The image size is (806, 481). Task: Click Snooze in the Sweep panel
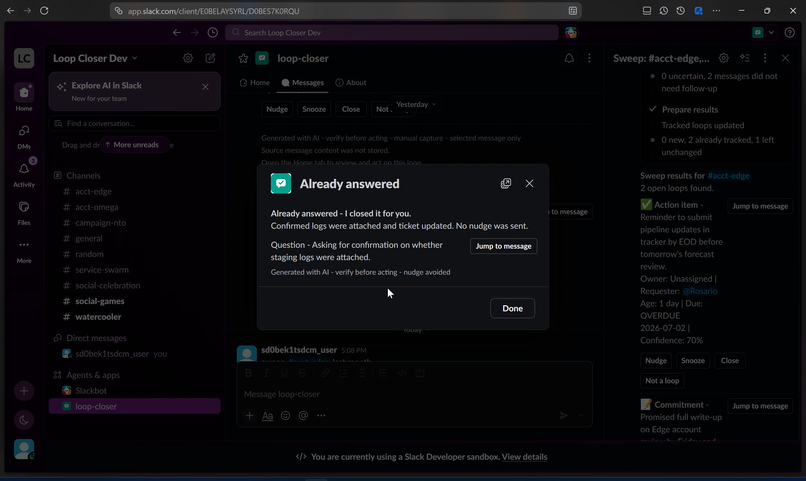pyautogui.click(x=692, y=360)
